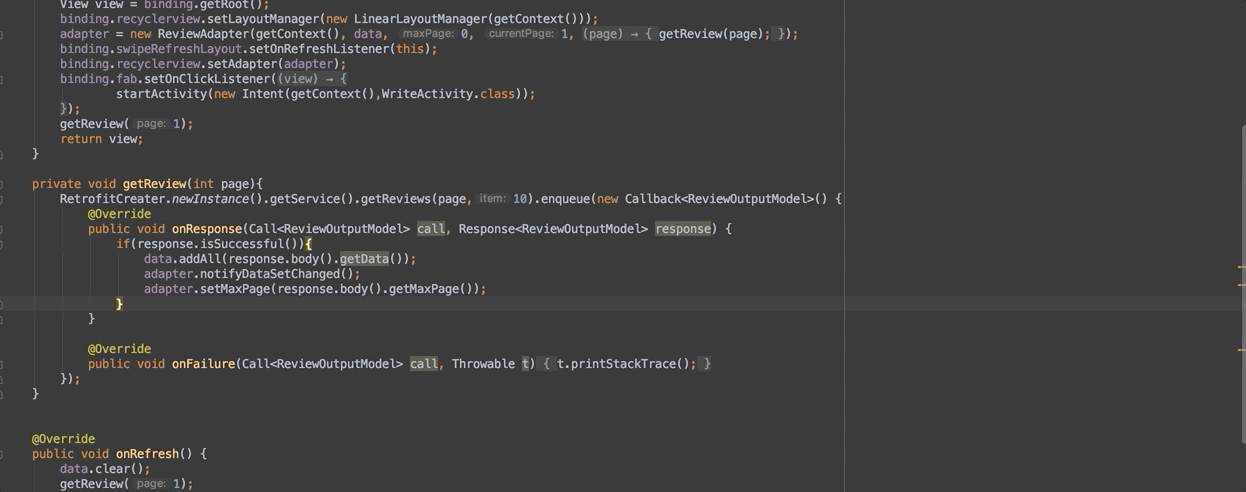The width and height of the screenshot is (1246, 492).
Task: Click @Override annotation above onRefresh
Action: (63, 439)
